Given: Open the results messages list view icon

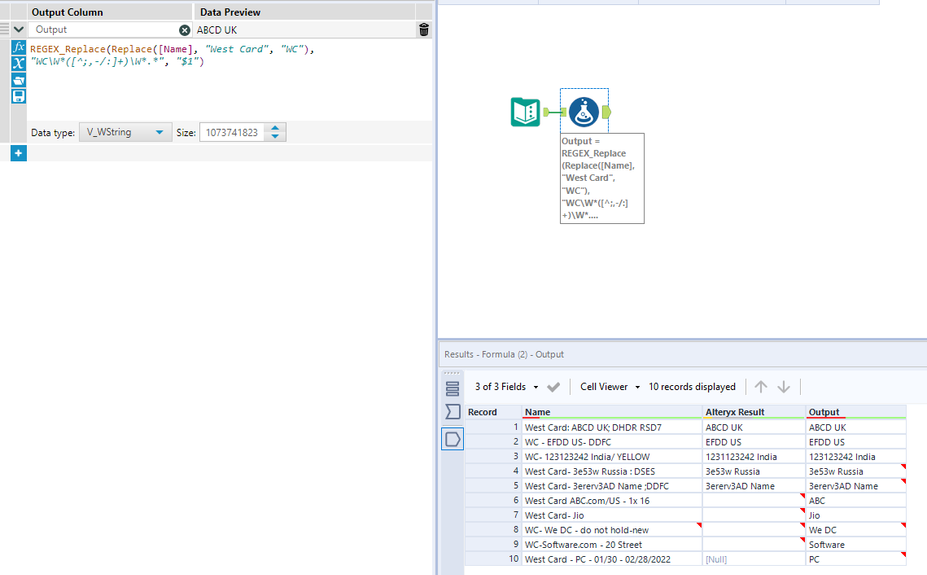Looking at the screenshot, I should pyautogui.click(x=452, y=388).
